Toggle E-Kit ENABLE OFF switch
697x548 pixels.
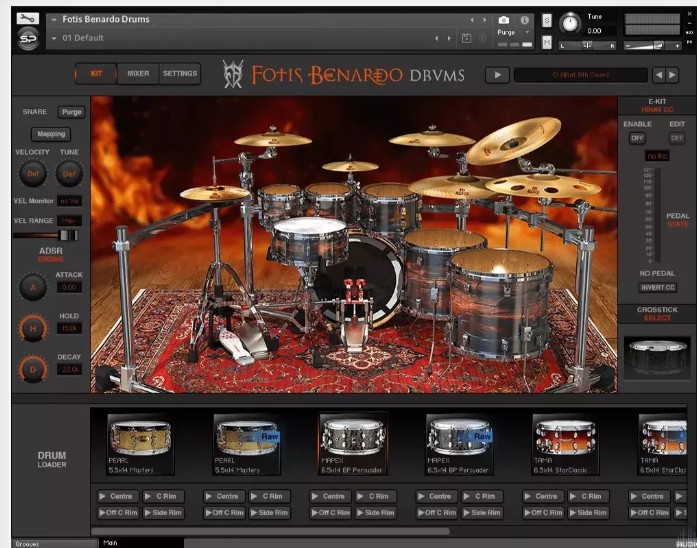(x=637, y=138)
